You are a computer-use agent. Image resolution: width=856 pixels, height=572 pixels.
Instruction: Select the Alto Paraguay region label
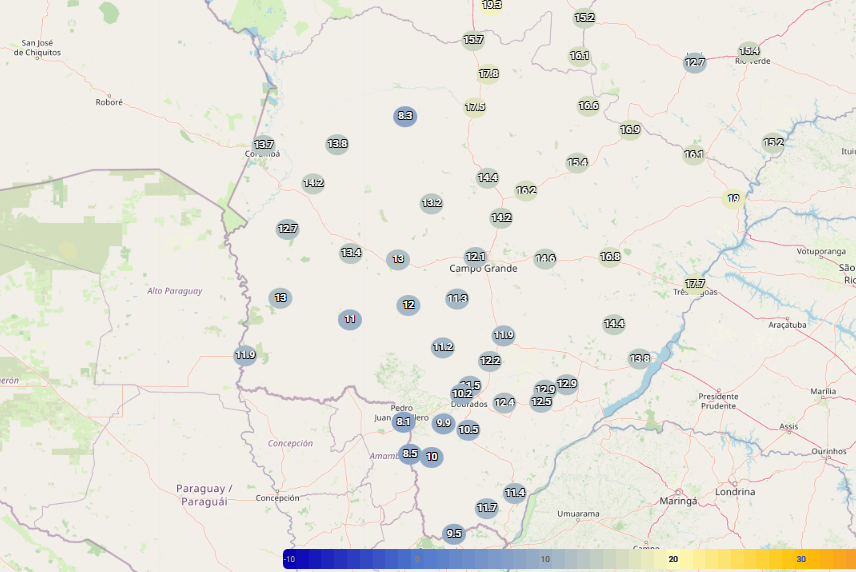point(175,291)
